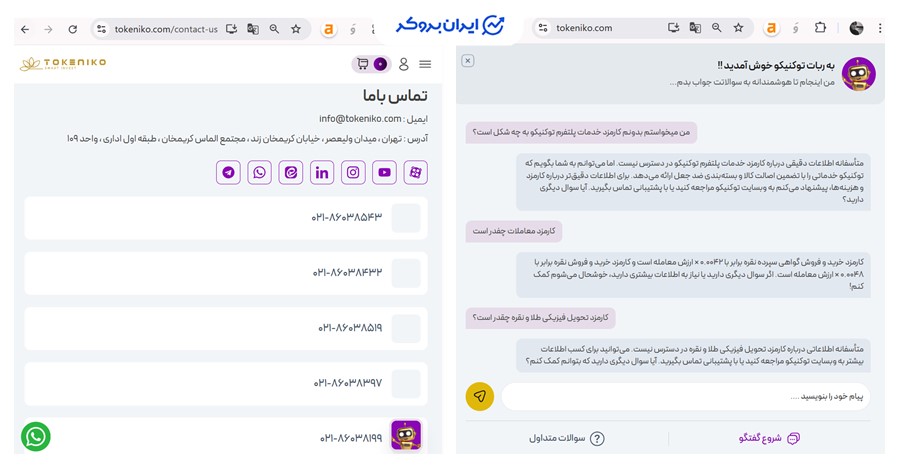Click install app icon in tokeniko.com window

coord(673,28)
